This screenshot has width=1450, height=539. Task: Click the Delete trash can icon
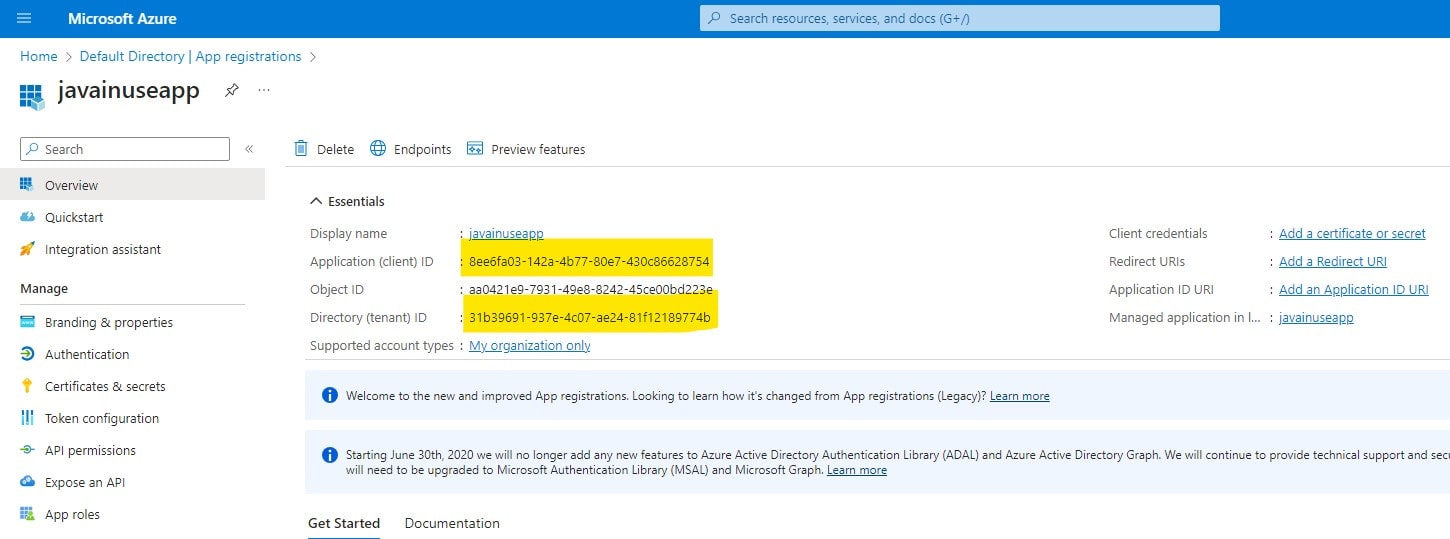[301, 148]
